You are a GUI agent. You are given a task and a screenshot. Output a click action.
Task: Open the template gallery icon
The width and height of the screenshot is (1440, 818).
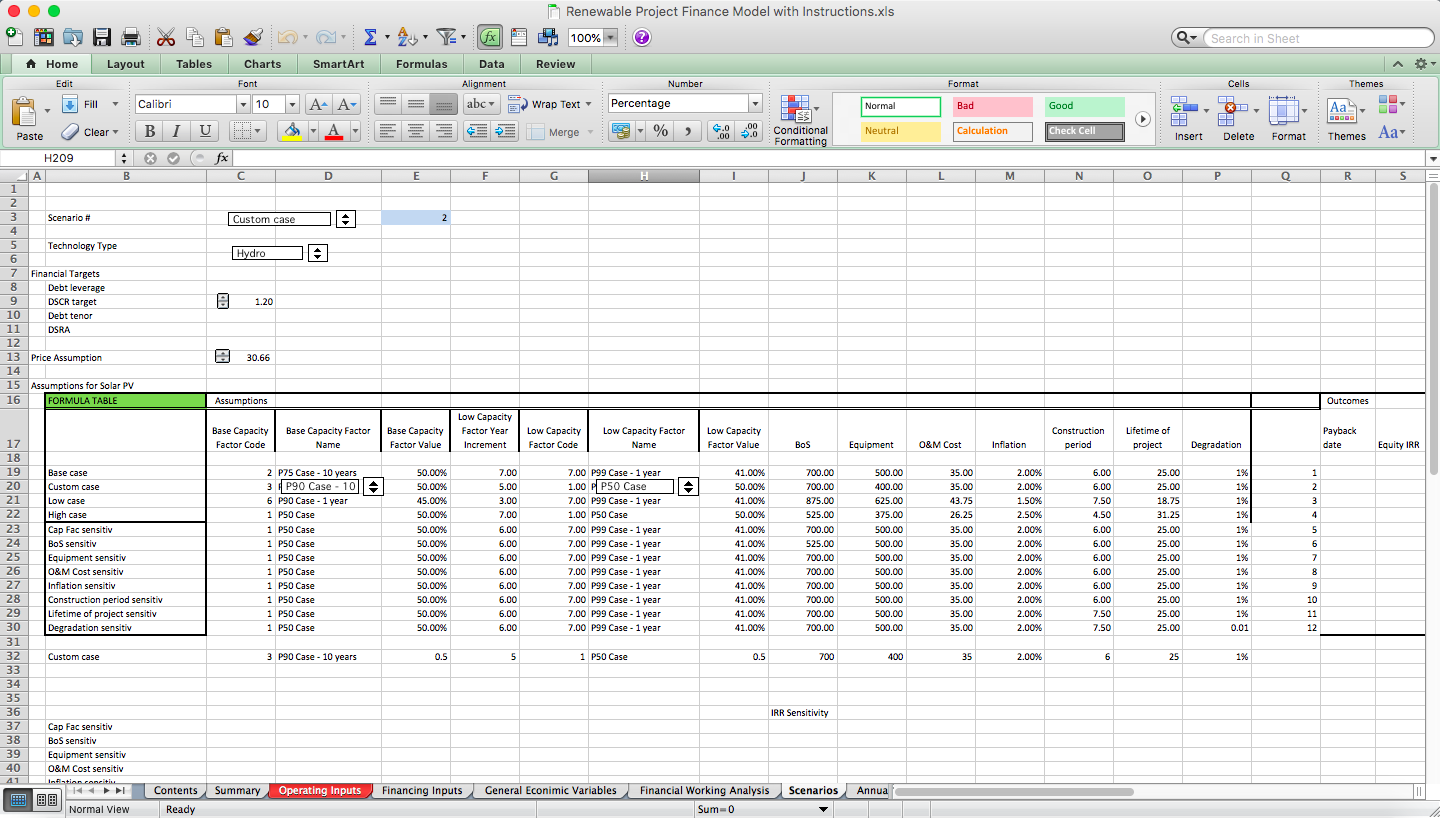[44, 37]
